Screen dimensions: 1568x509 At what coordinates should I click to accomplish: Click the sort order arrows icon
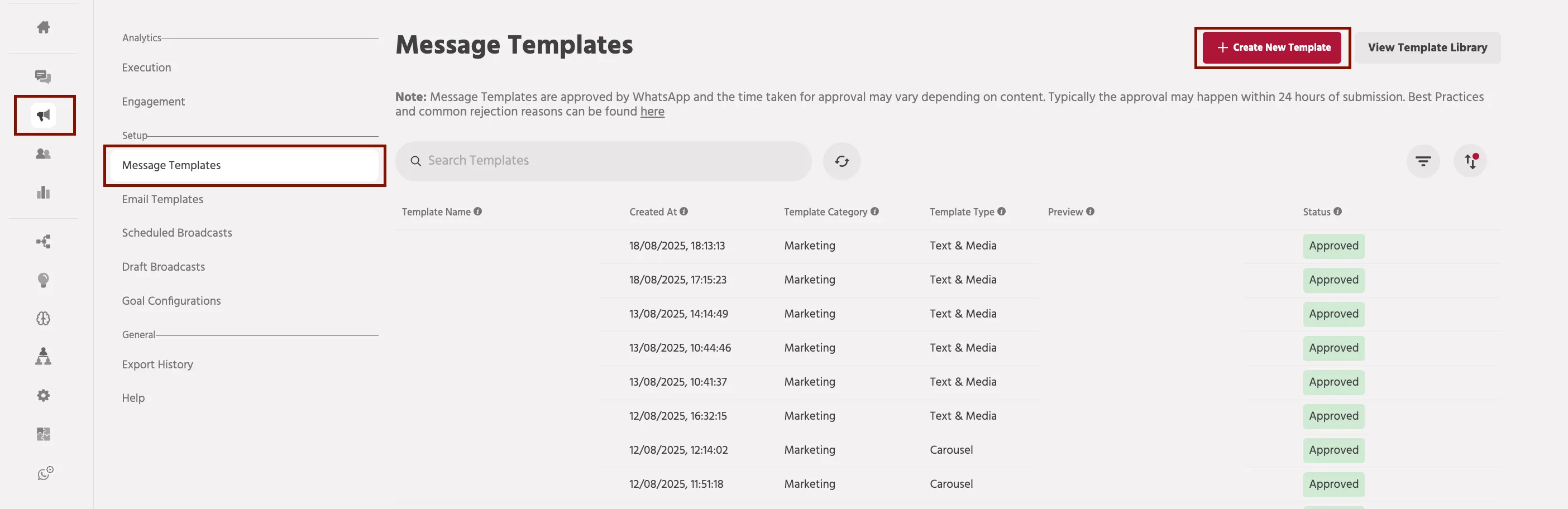[x=1470, y=161]
